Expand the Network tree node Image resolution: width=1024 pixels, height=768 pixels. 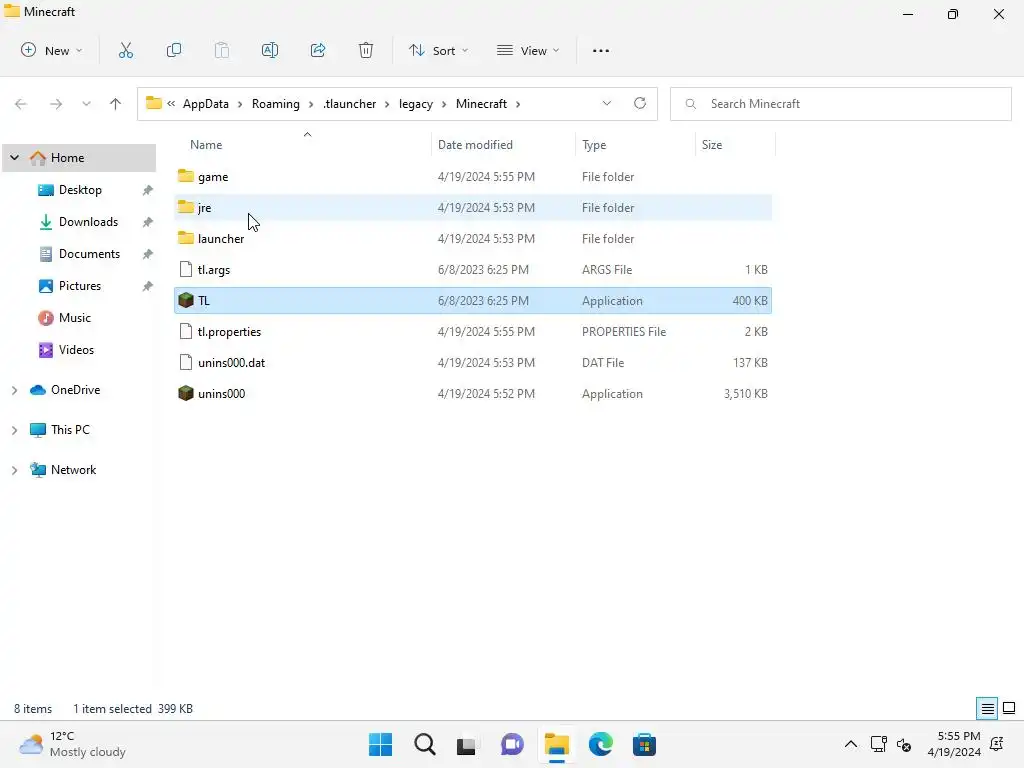[14, 470]
